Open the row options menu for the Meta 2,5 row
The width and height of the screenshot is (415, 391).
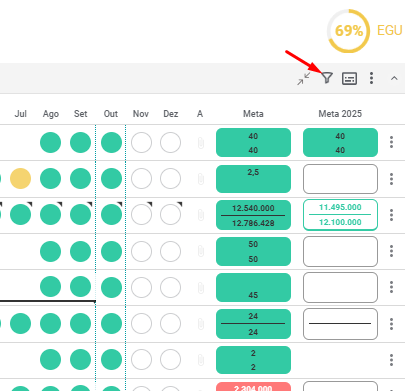tap(391, 179)
